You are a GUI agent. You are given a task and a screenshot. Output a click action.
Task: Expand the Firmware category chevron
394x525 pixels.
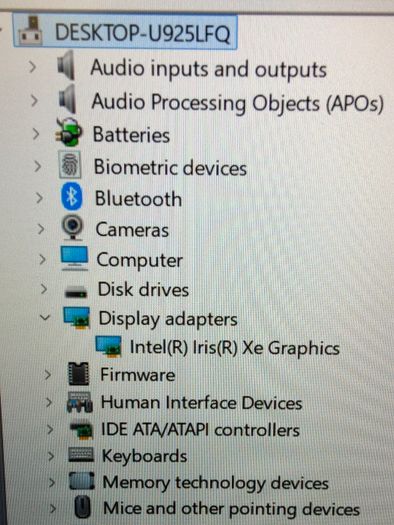[48, 375]
